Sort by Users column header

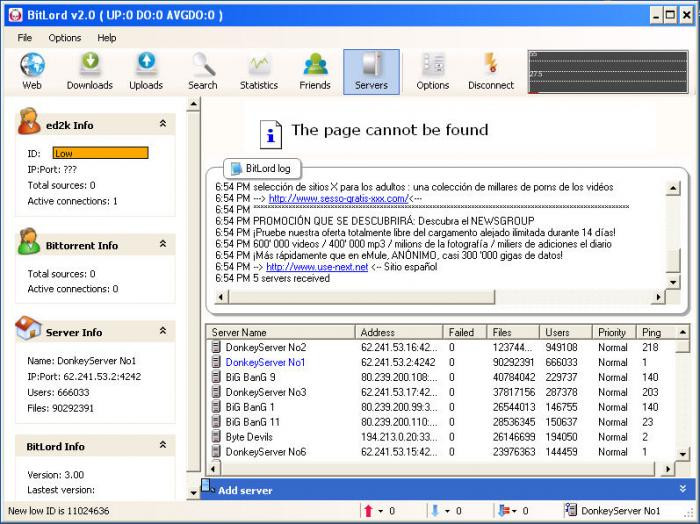tap(566, 333)
